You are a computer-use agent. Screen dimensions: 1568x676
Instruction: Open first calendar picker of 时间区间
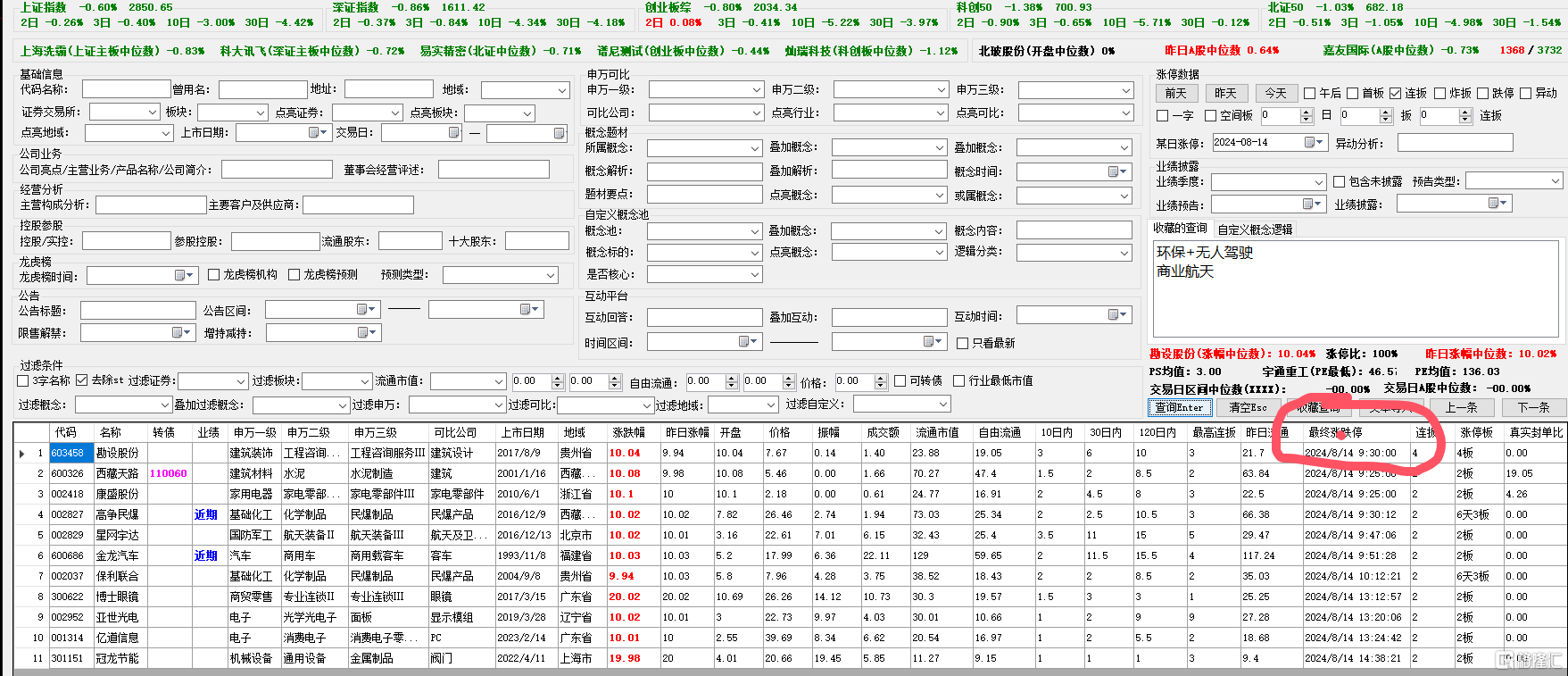[x=748, y=341]
